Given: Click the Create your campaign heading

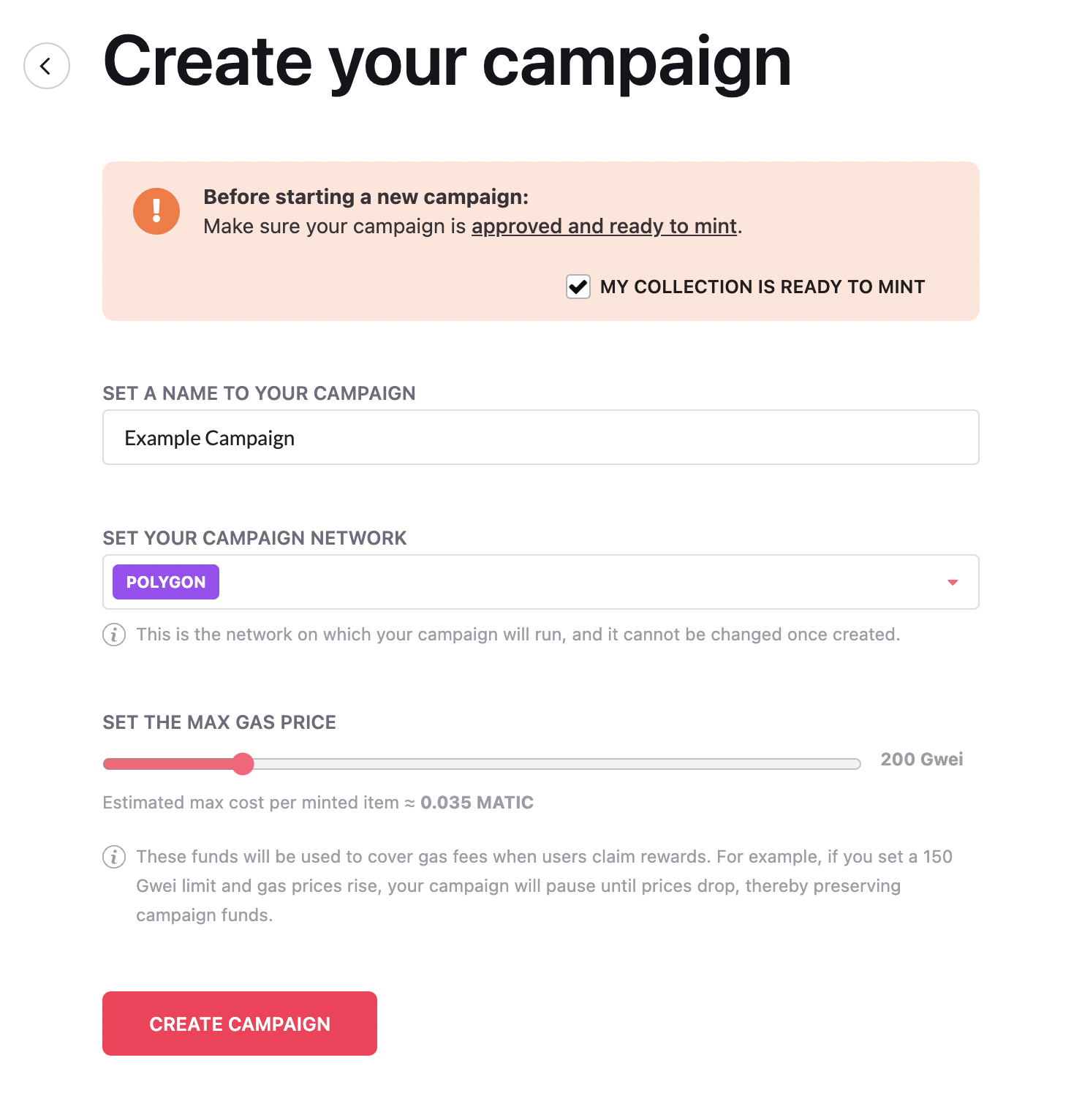Looking at the screenshot, I should coord(447,62).
